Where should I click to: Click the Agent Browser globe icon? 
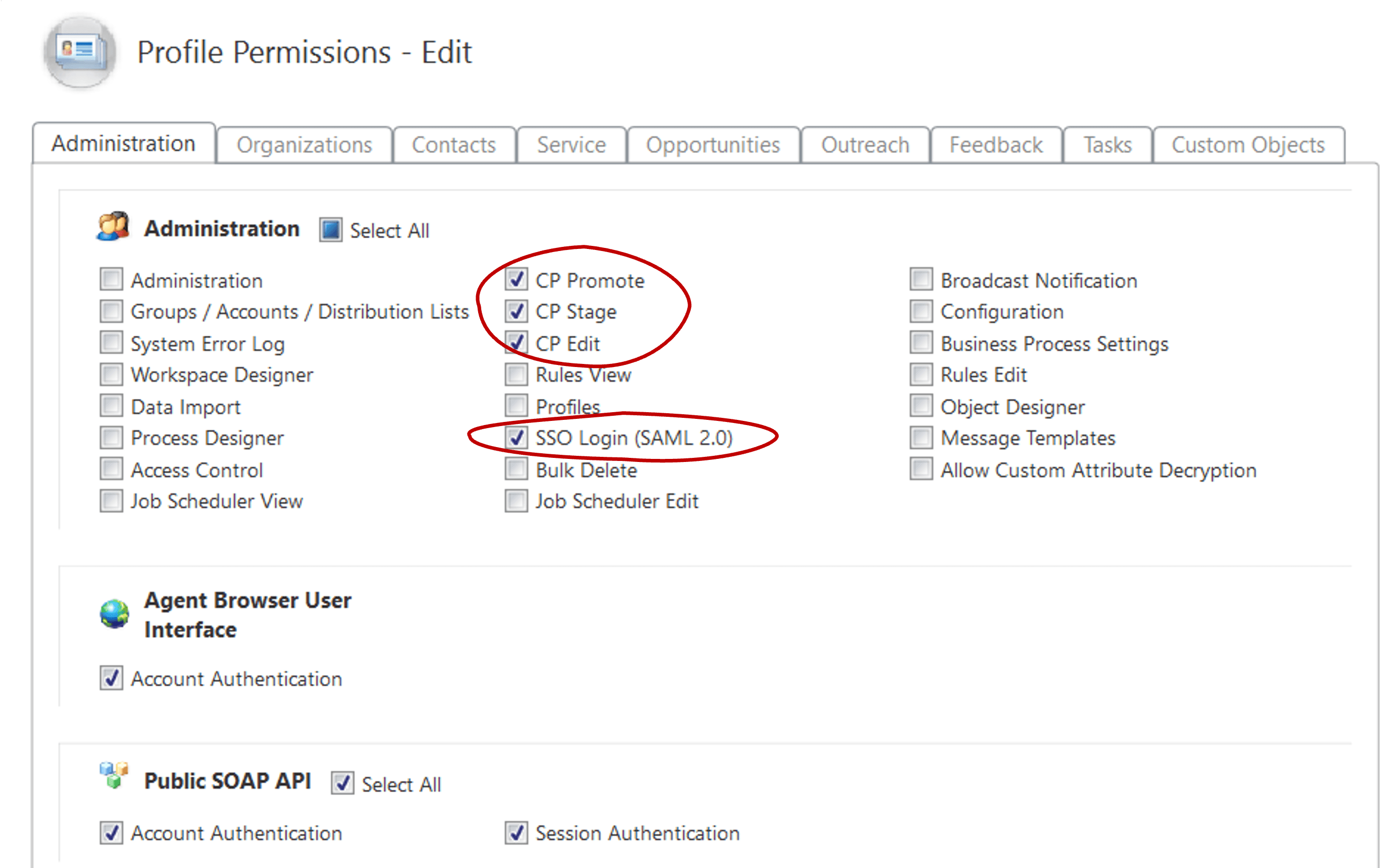coord(115,614)
